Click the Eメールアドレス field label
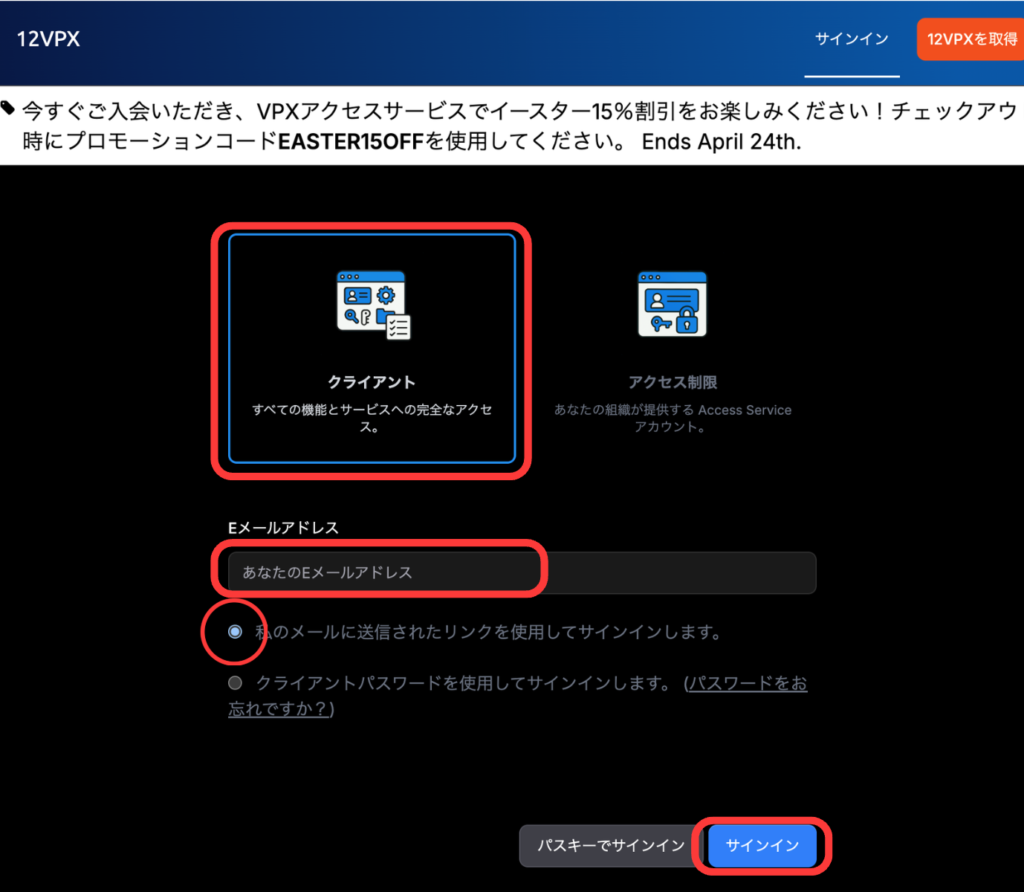 coord(283,527)
